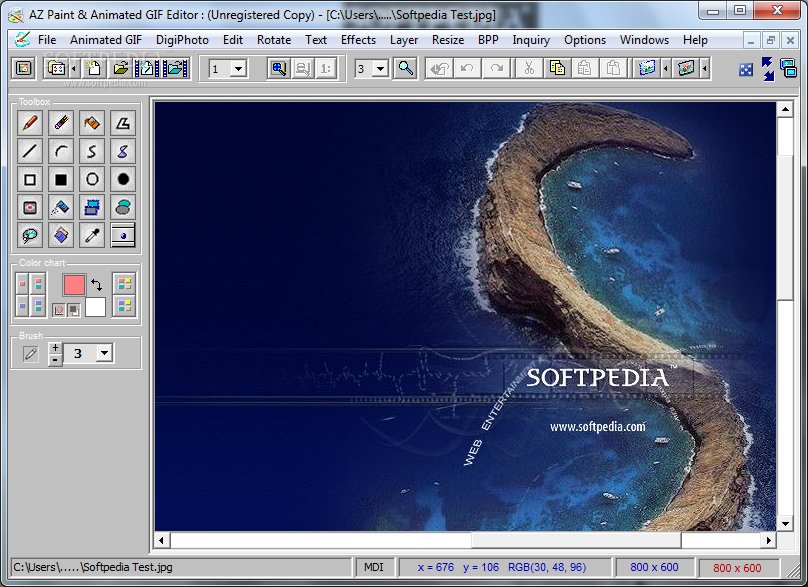Viewport: 808px width, 587px height.
Task: Decrease brush size with minus button
Action: (55, 359)
